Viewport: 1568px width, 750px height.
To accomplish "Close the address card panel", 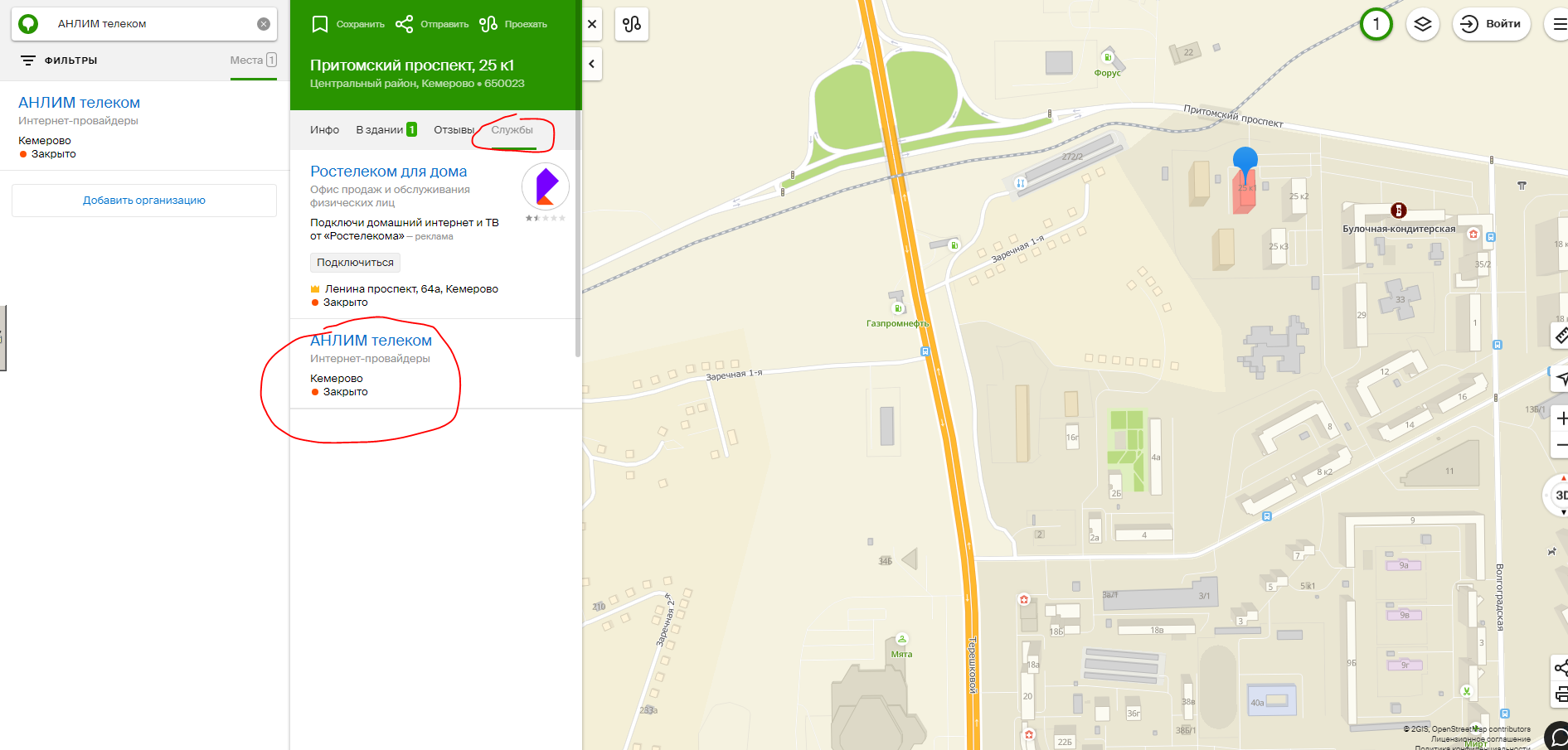I will [592, 24].
